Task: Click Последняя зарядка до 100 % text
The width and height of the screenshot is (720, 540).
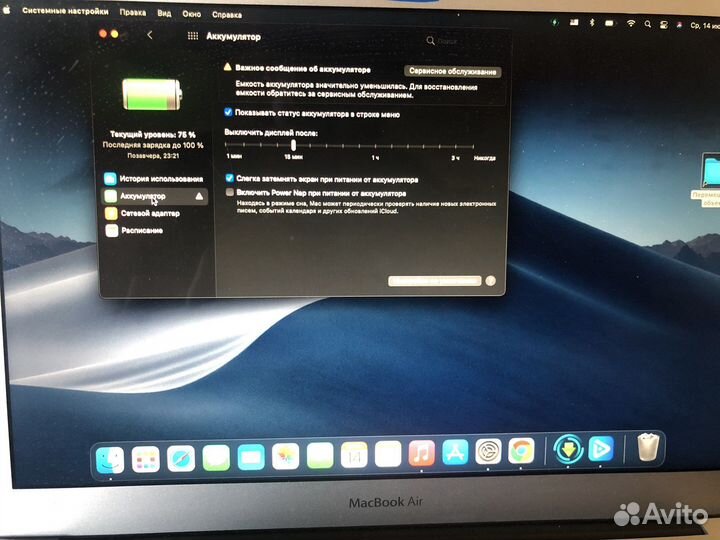Action: (153, 145)
